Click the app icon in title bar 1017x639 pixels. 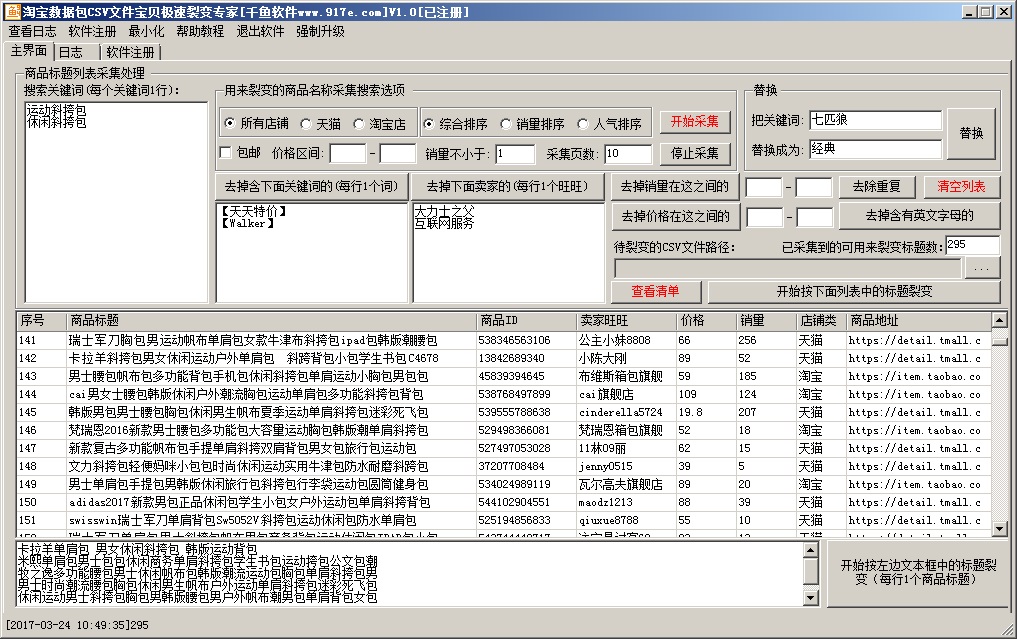click(11, 11)
